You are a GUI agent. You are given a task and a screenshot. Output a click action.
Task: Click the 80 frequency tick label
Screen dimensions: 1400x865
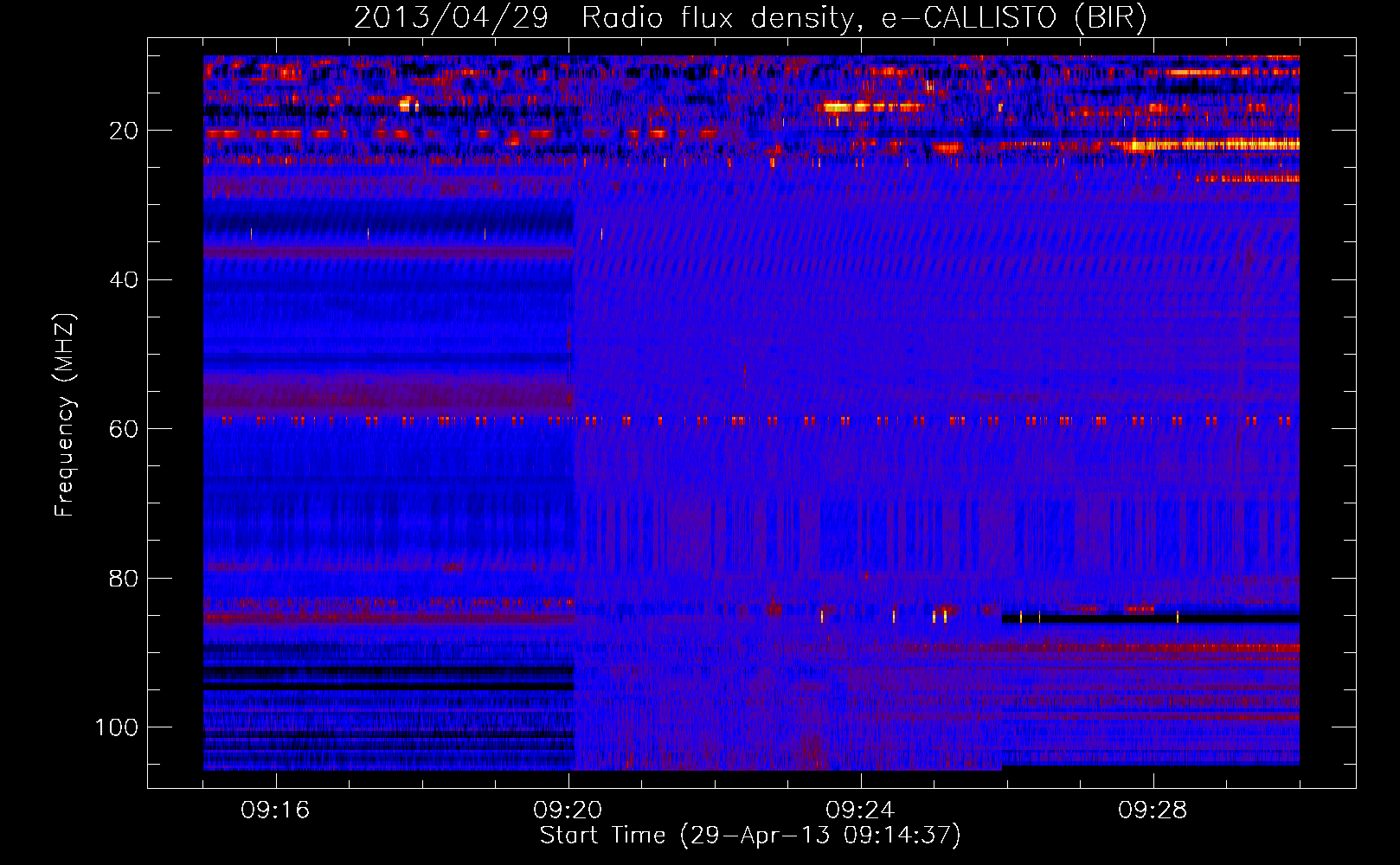tap(125, 578)
